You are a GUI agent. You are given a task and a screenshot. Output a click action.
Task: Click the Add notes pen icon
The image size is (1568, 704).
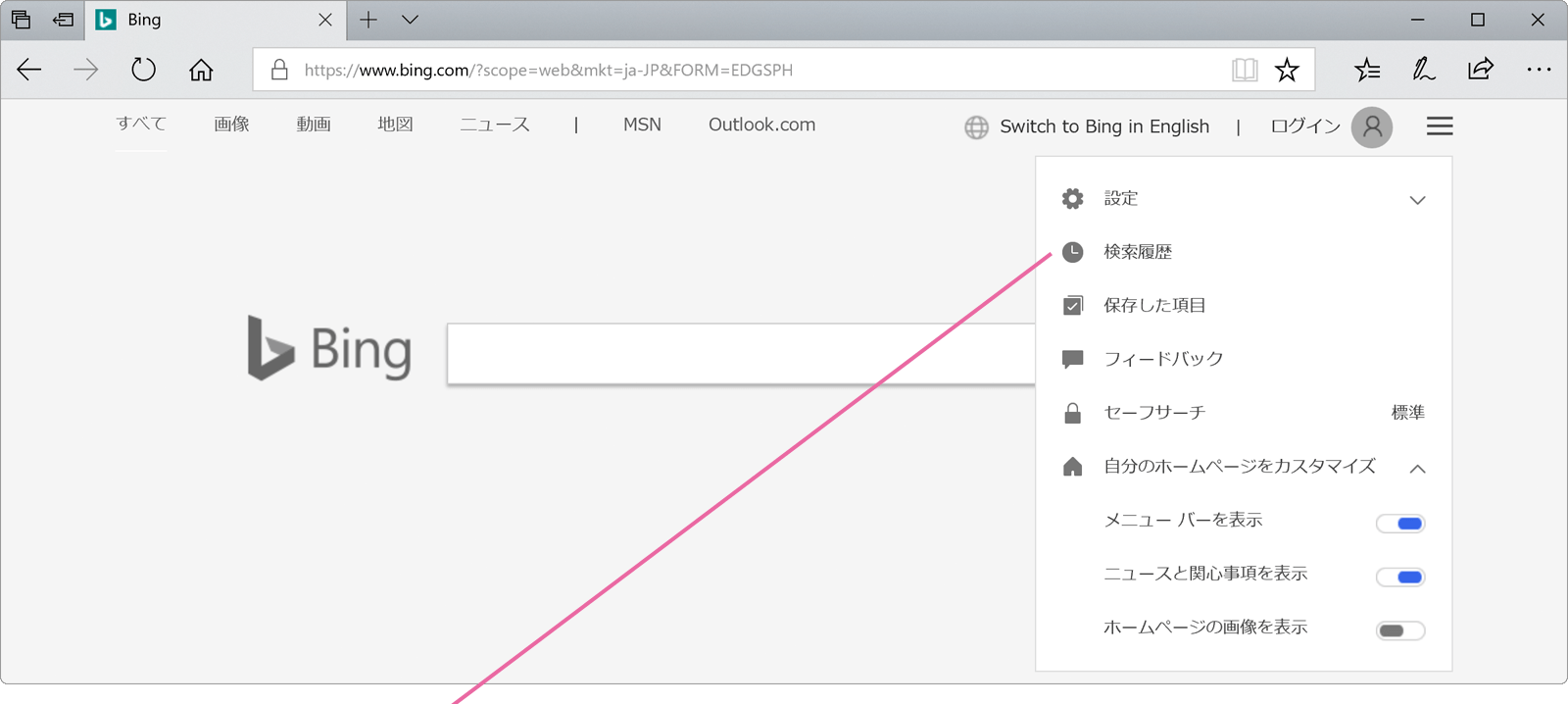click(x=1423, y=70)
